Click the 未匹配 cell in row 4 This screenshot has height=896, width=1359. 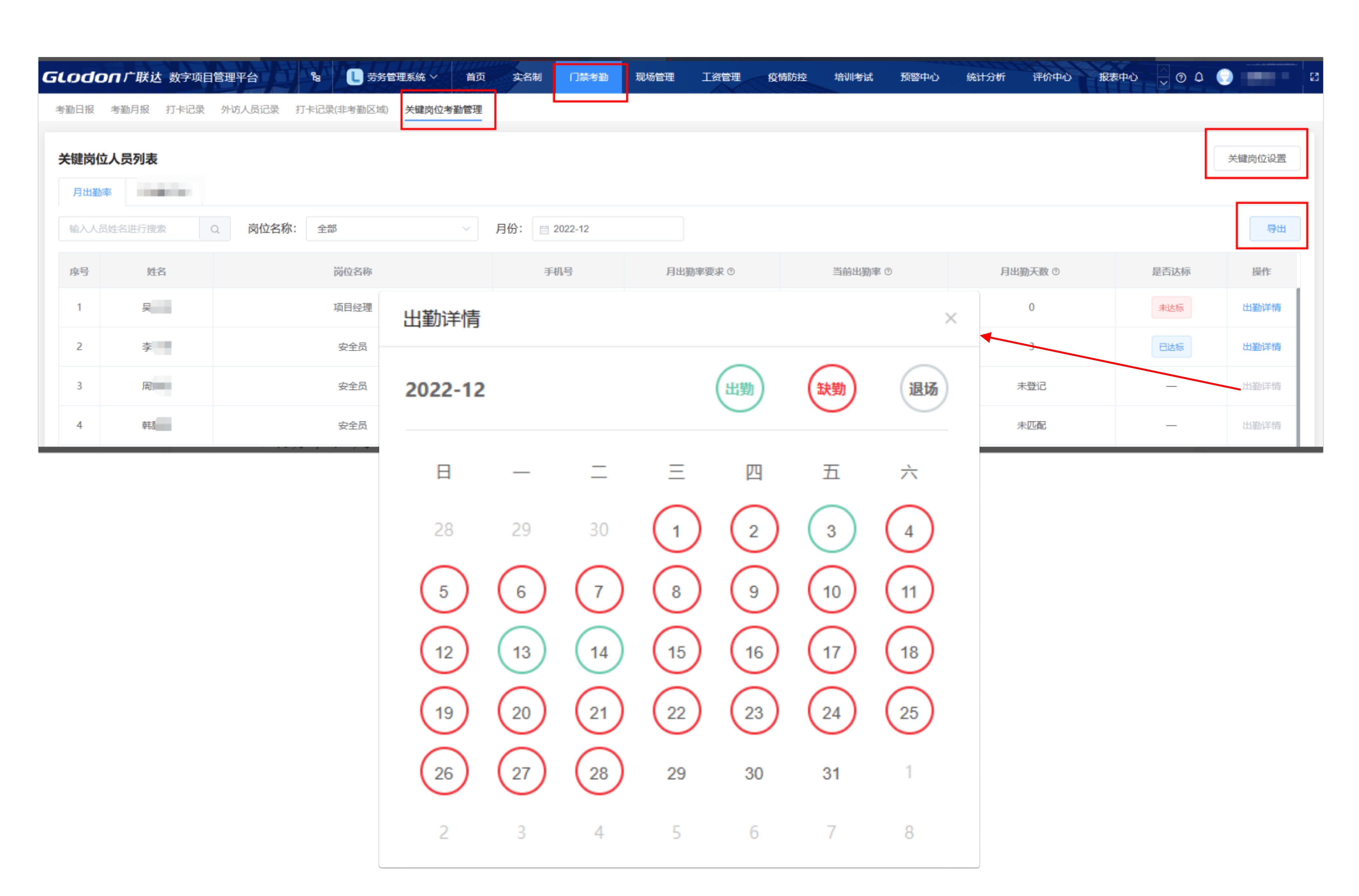tap(1031, 426)
